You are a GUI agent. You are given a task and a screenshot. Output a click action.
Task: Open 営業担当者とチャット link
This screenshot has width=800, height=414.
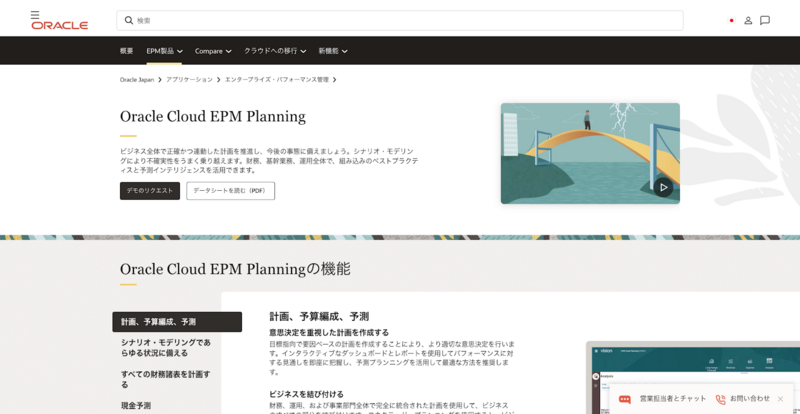673,399
